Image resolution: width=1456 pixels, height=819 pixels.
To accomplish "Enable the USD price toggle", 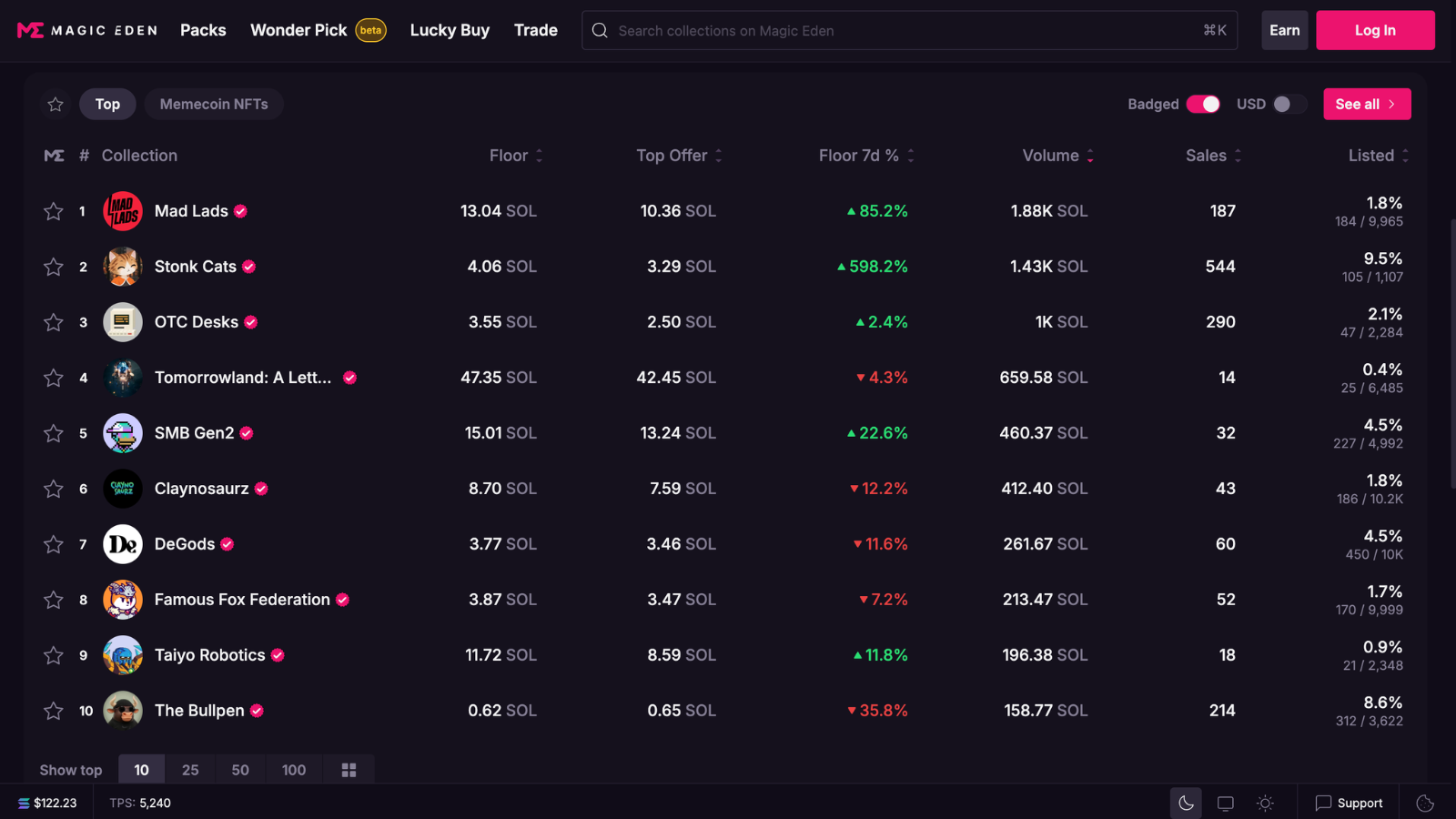I will pos(1290,104).
